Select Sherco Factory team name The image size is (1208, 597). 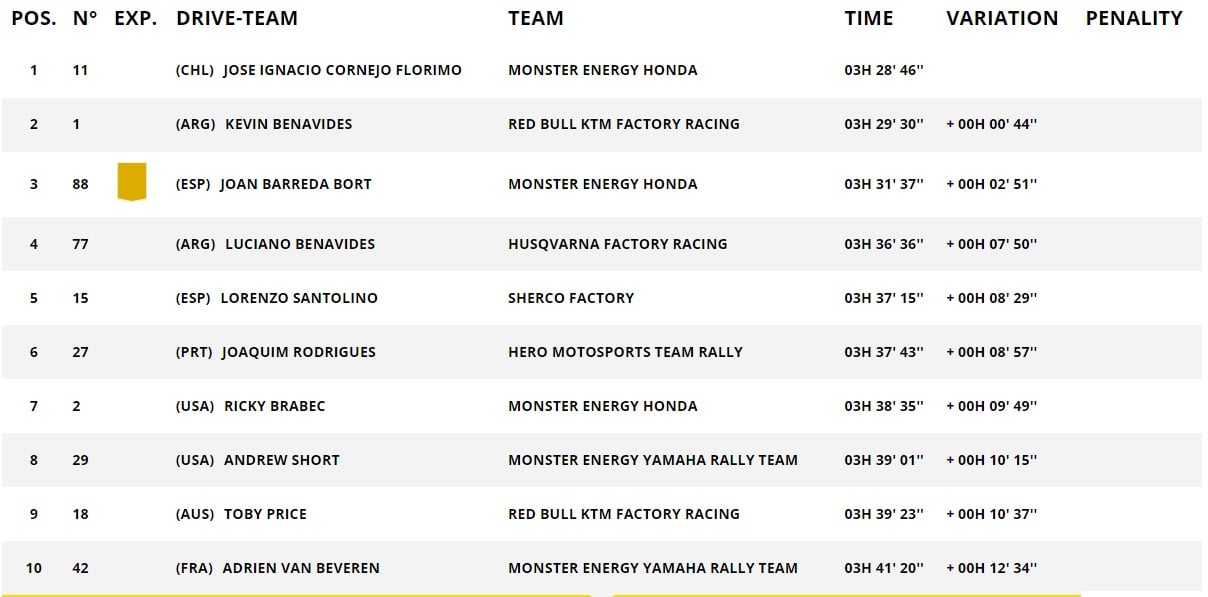[571, 298]
